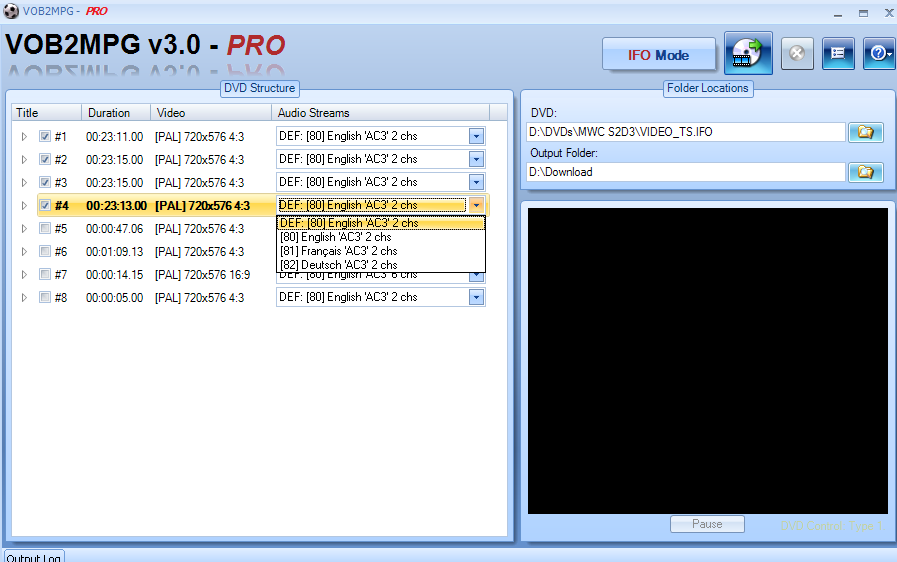Click the Video column header
The image size is (897, 562).
click(x=211, y=113)
